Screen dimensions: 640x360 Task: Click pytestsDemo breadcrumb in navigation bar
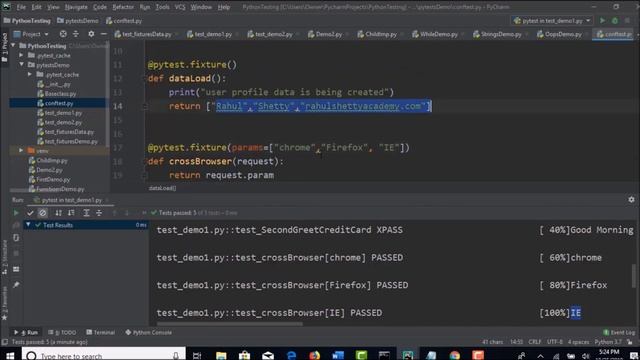click(78, 20)
